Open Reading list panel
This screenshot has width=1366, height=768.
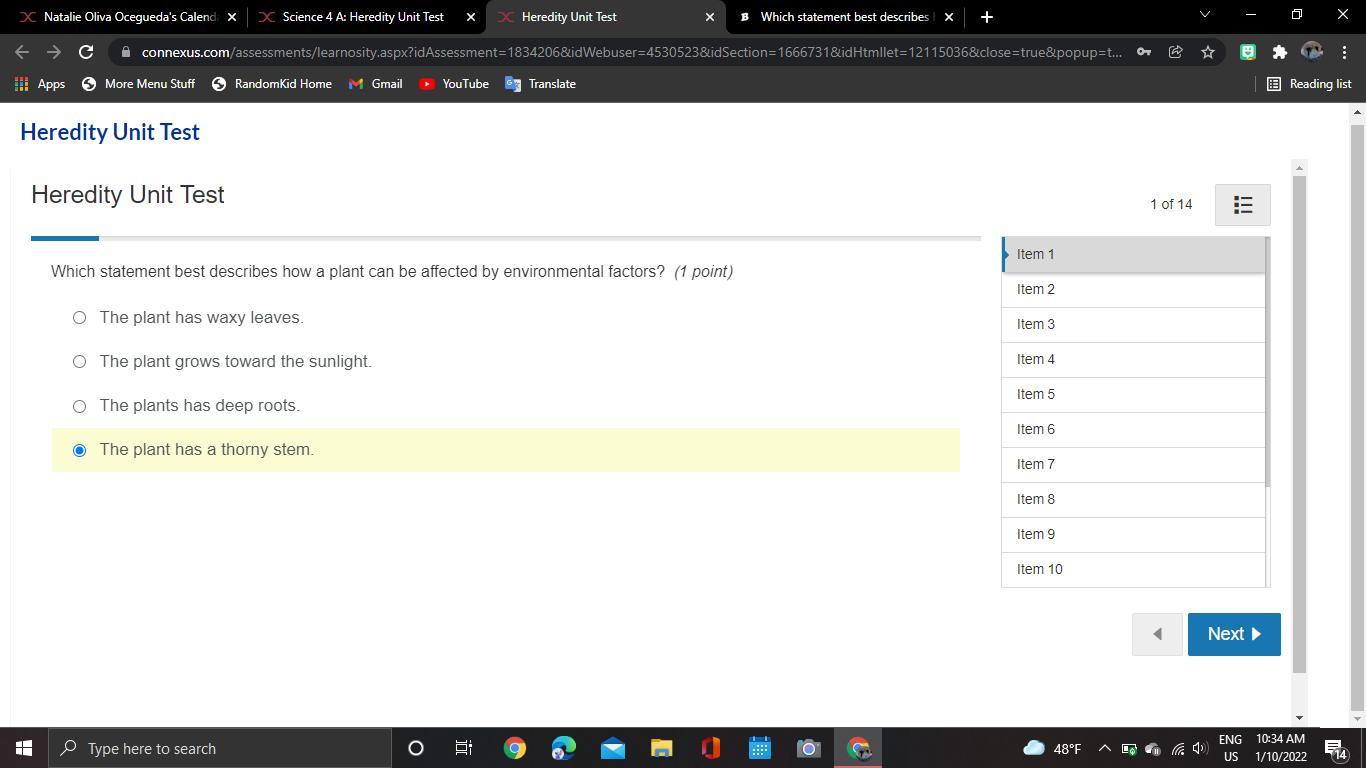click(x=1309, y=84)
